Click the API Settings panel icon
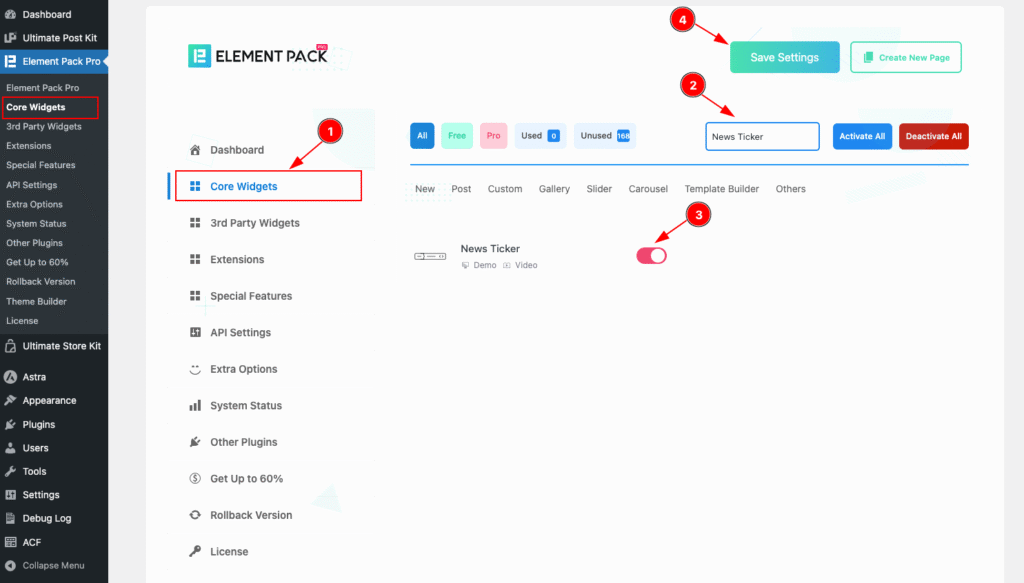Viewport: 1024px width, 583px height. pos(195,332)
